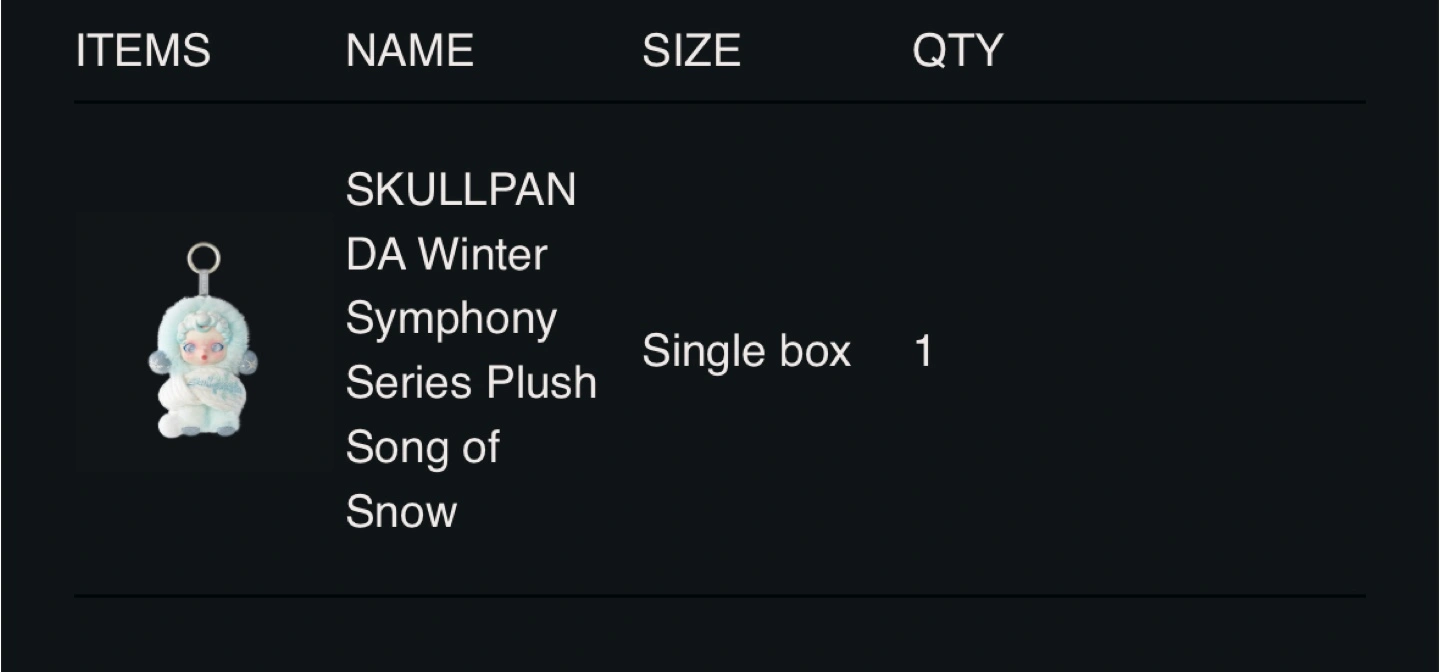Select the NAME column header
The height and width of the screenshot is (672, 1440).
coord(409,50)
